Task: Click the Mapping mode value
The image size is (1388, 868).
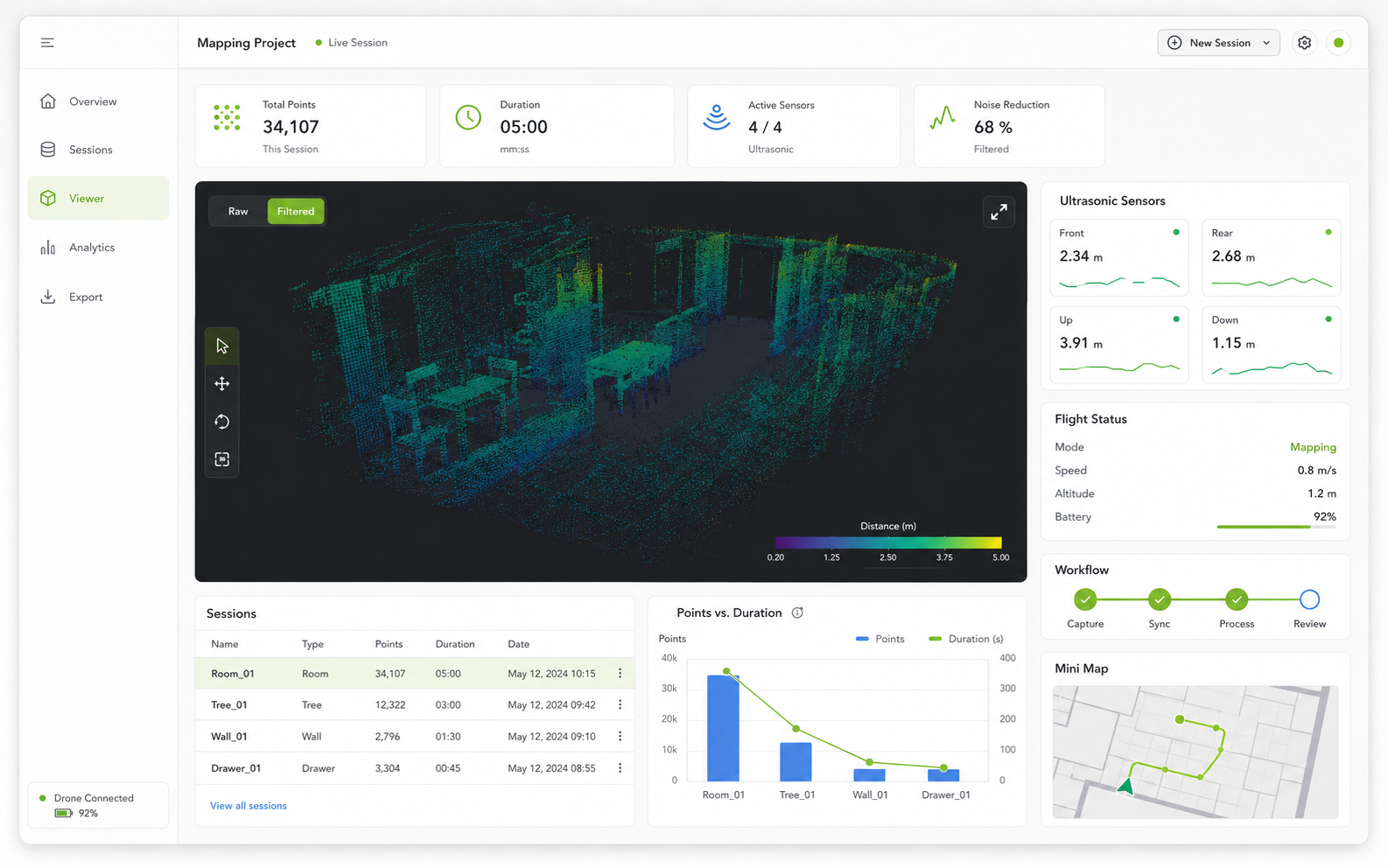Action: [1313, 447]
